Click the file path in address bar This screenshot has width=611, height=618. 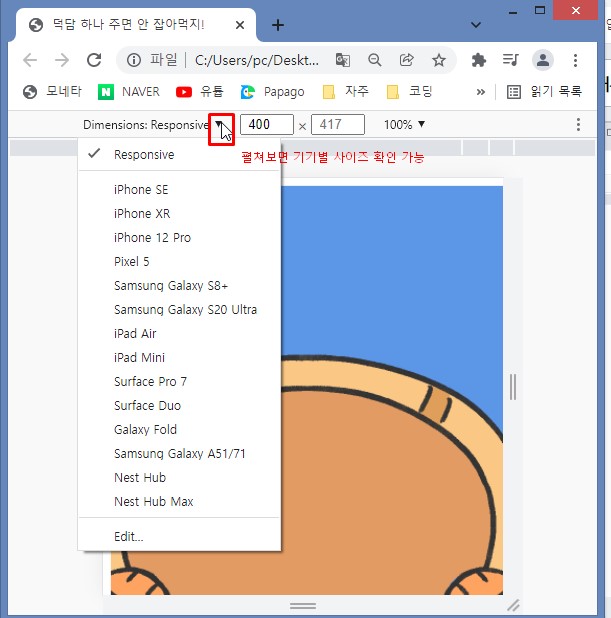257,60
